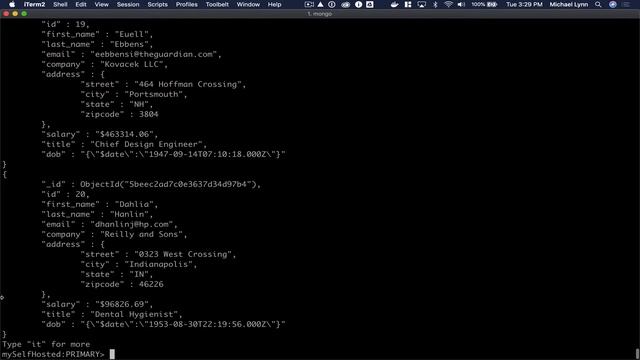Open the Session menu
640x360 pixels.
pos(128,4)
